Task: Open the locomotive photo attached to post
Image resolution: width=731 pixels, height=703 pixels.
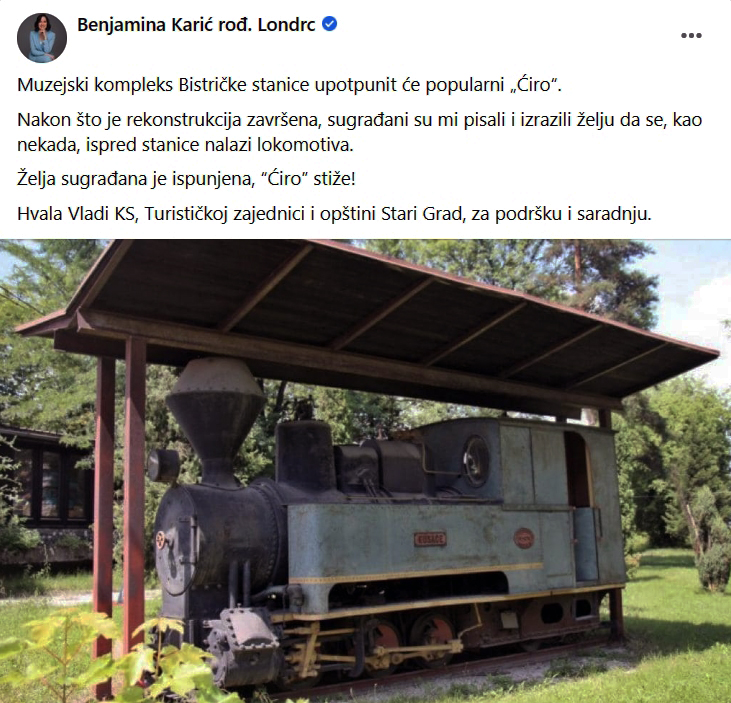Action: pos(366,471)
